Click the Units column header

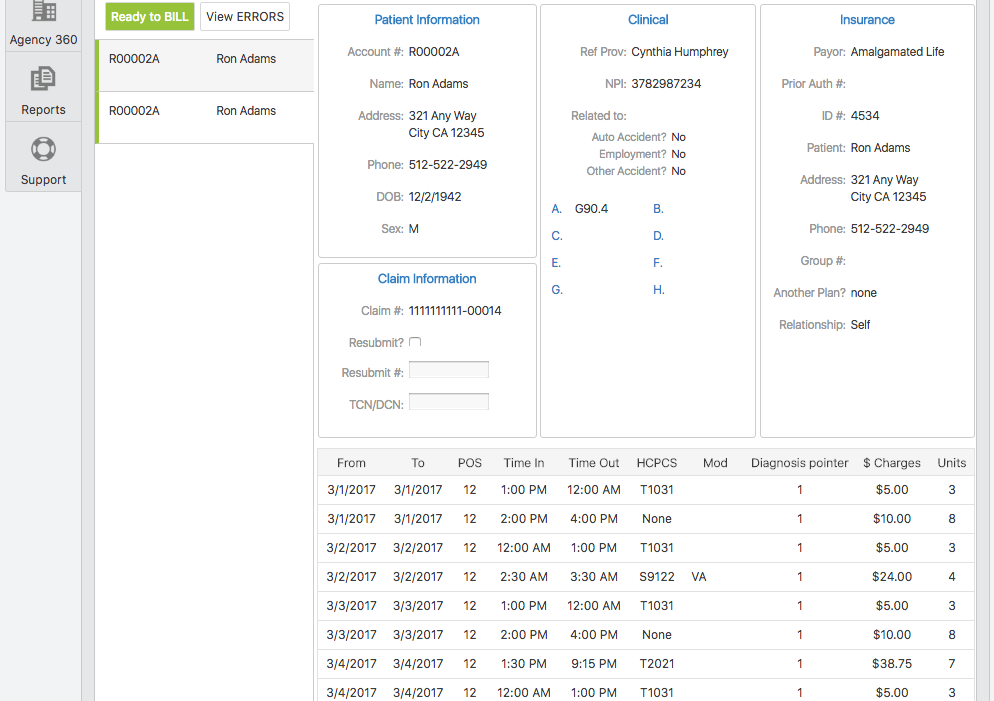coord(952,463)
